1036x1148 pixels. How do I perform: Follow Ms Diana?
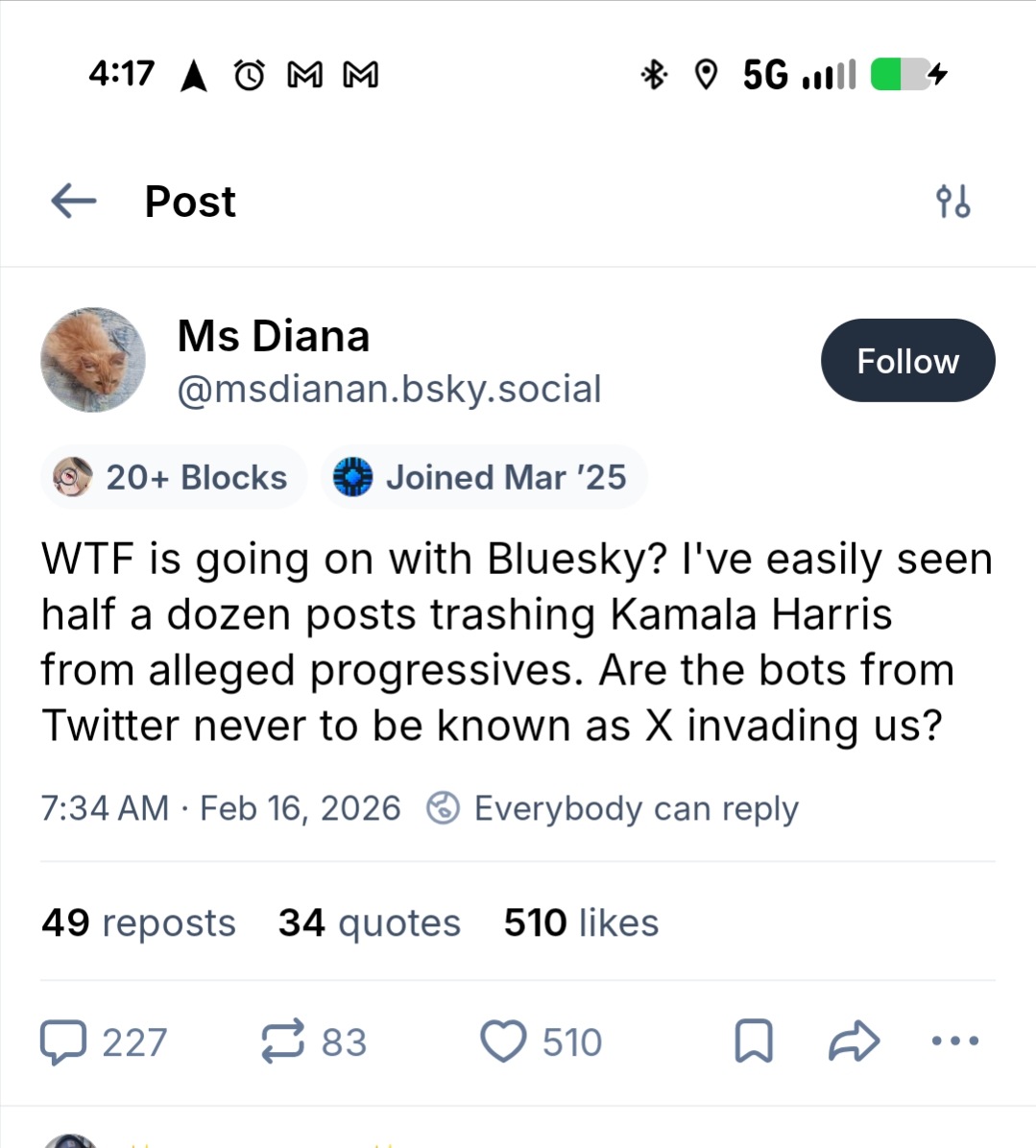pyautogui.click(x=907, y=361)
